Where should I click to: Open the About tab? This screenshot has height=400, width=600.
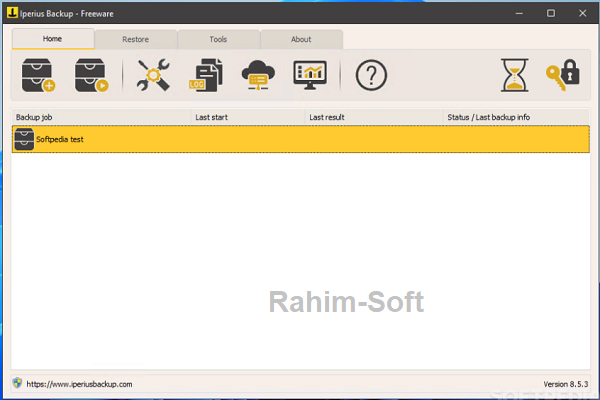point(302,39)
